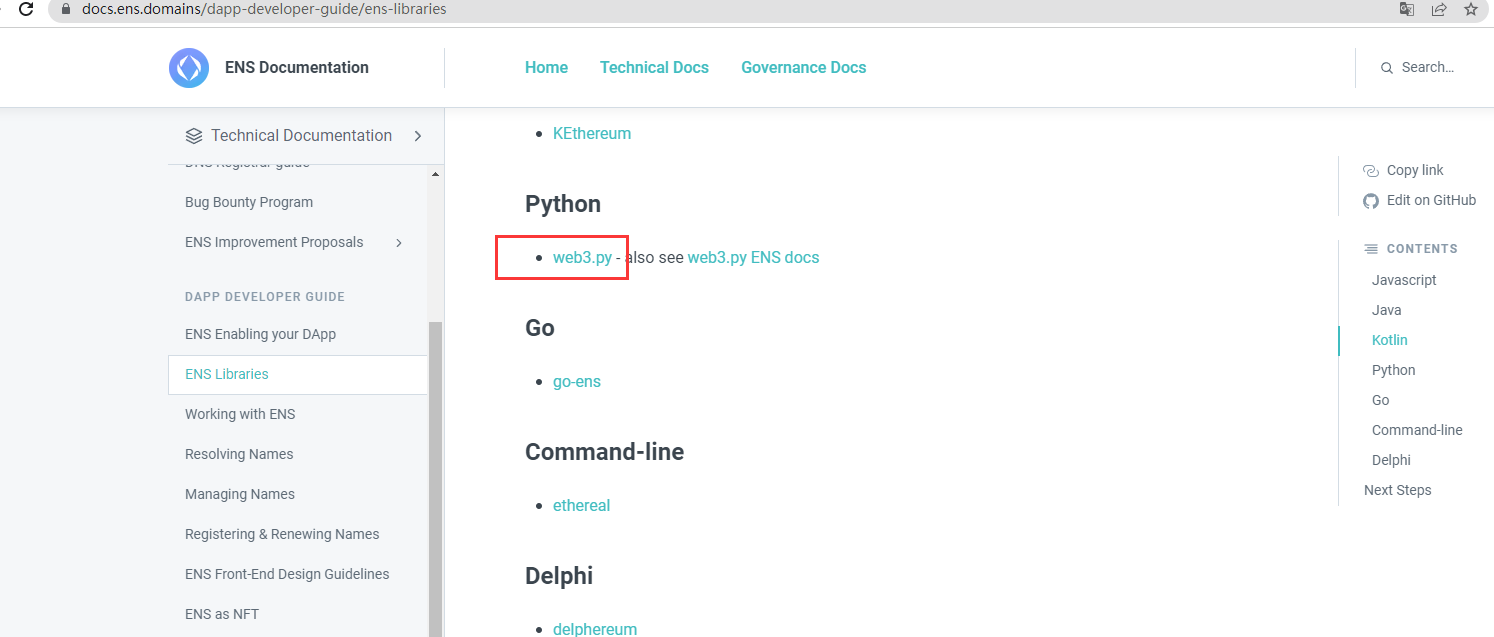Open the web3.py library link
This screenshot has height=637, width=1494.
pos(582,257)
